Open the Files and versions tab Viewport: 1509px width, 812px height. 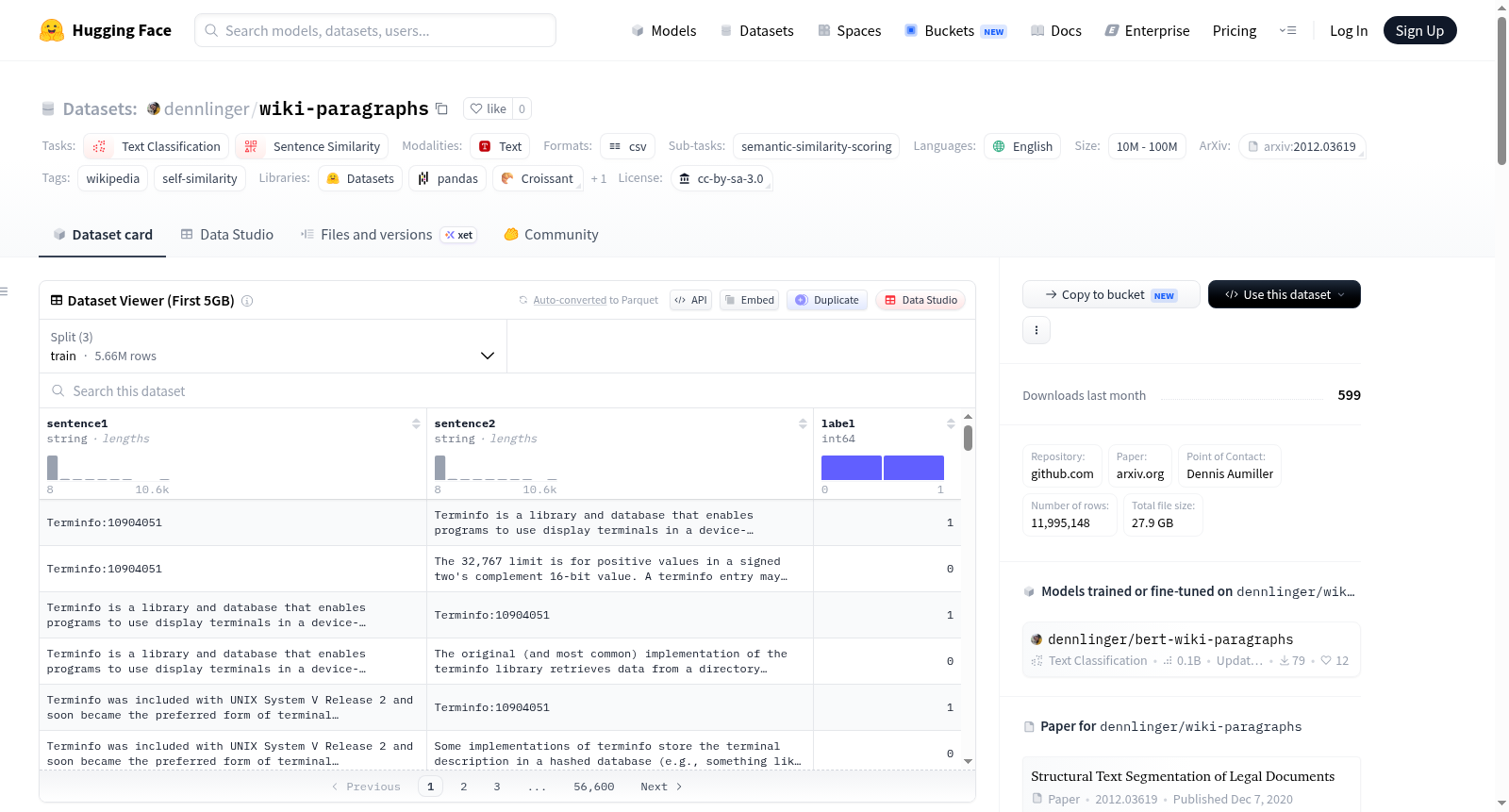click(376, 234)
